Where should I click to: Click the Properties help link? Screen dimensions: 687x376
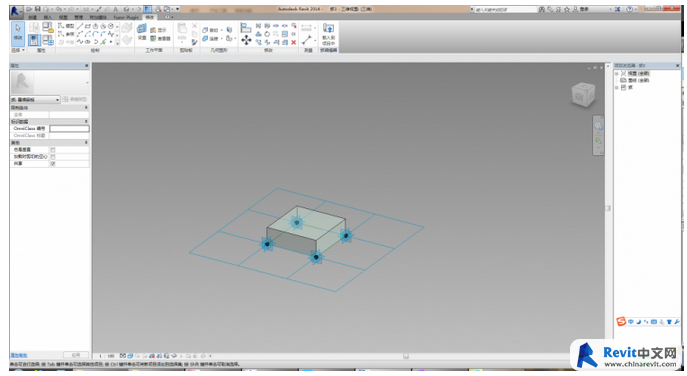pyautogui.click(x=19, y=355)
